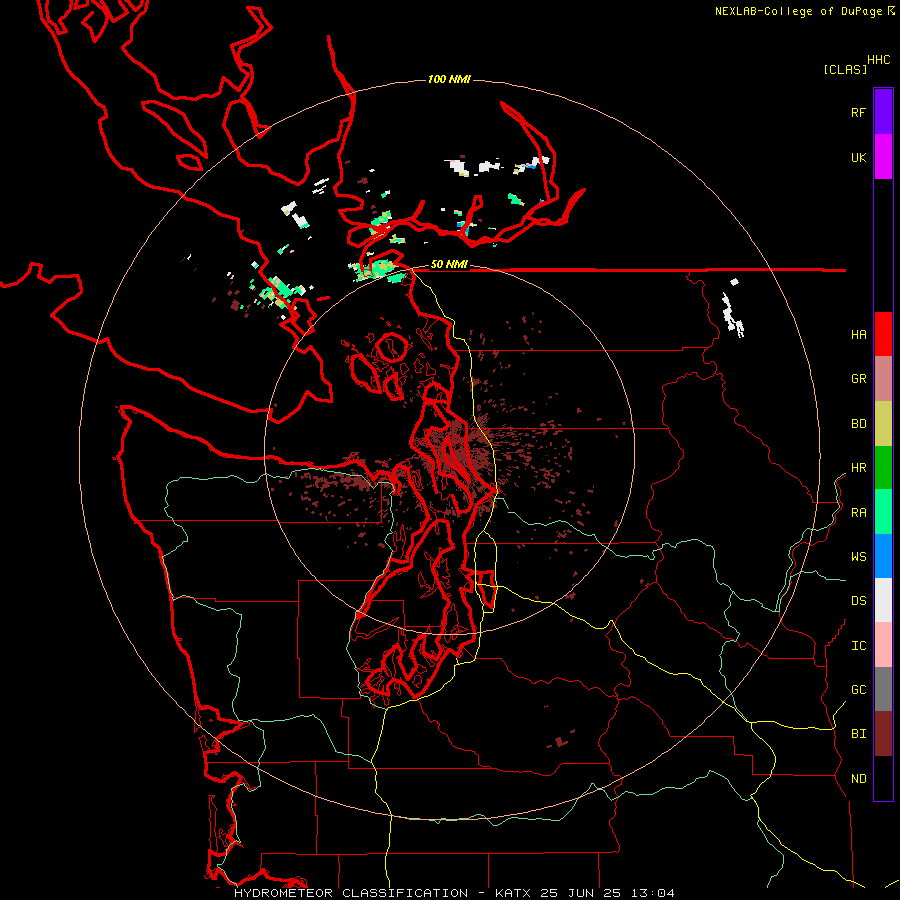Image resolution: width=900 pixels, height=900 pixels.
Task: Click the HR green legend swatch
Action: click(x=883, y=468)
